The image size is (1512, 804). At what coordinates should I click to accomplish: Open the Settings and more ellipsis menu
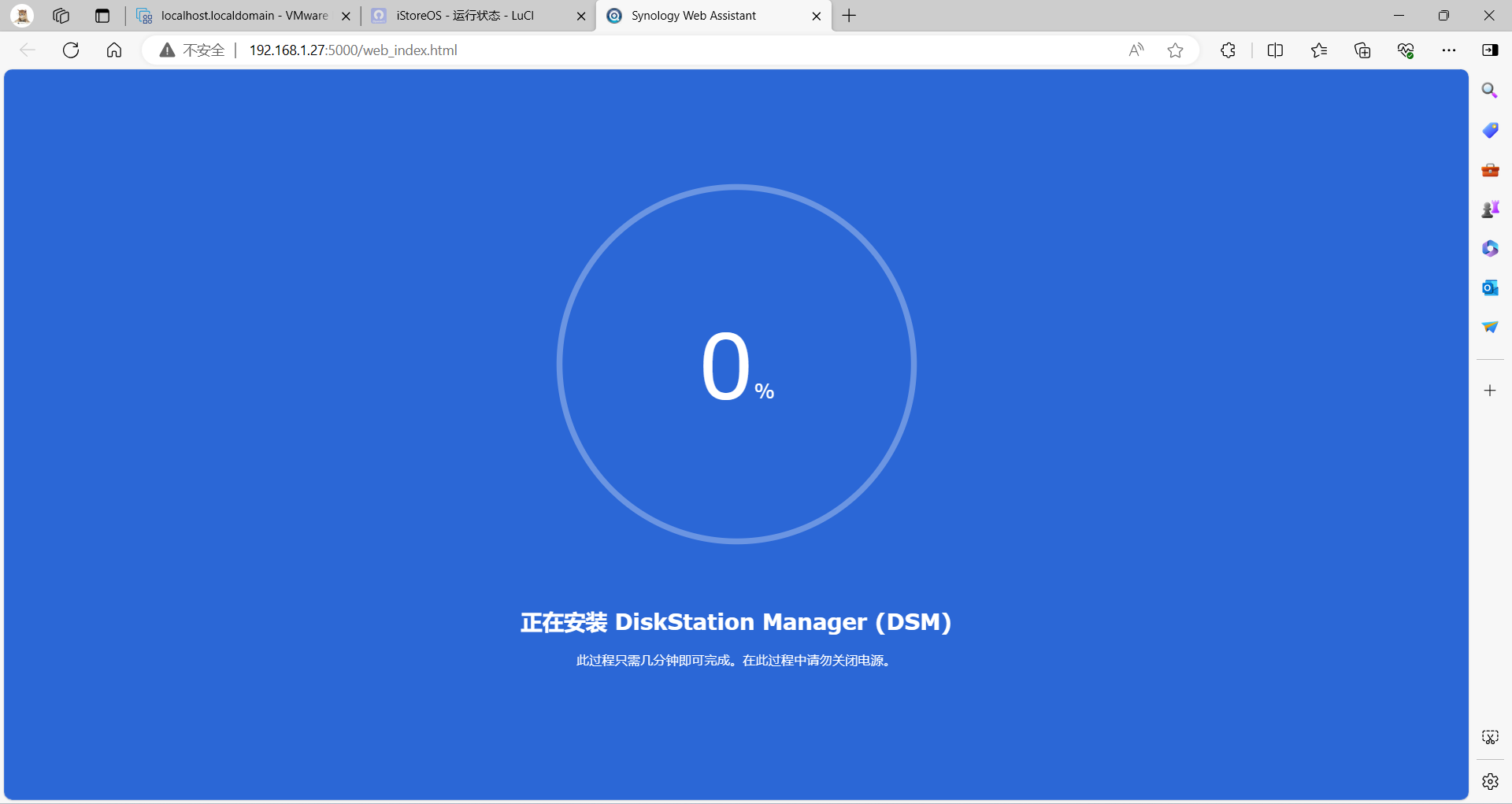click(1450, 50)
